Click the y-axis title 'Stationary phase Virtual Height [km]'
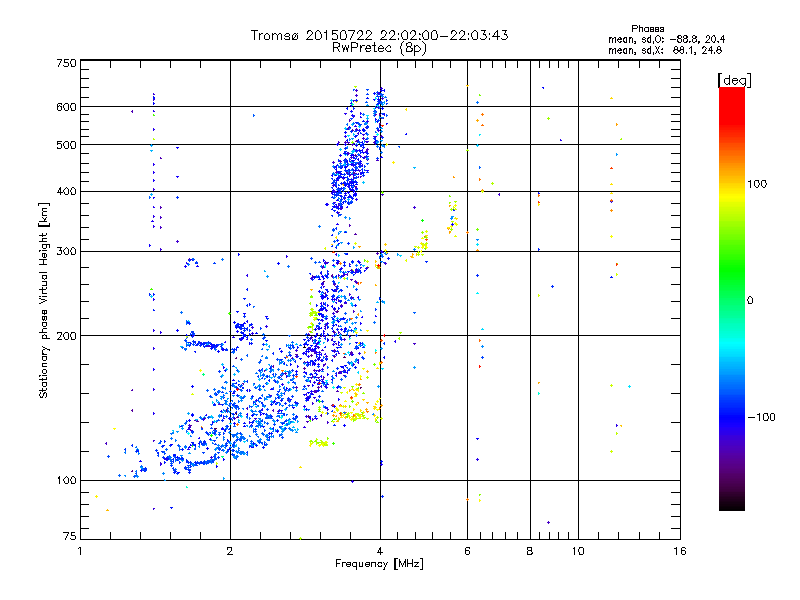This screenshot has height=600, width=800. point(43,300)
